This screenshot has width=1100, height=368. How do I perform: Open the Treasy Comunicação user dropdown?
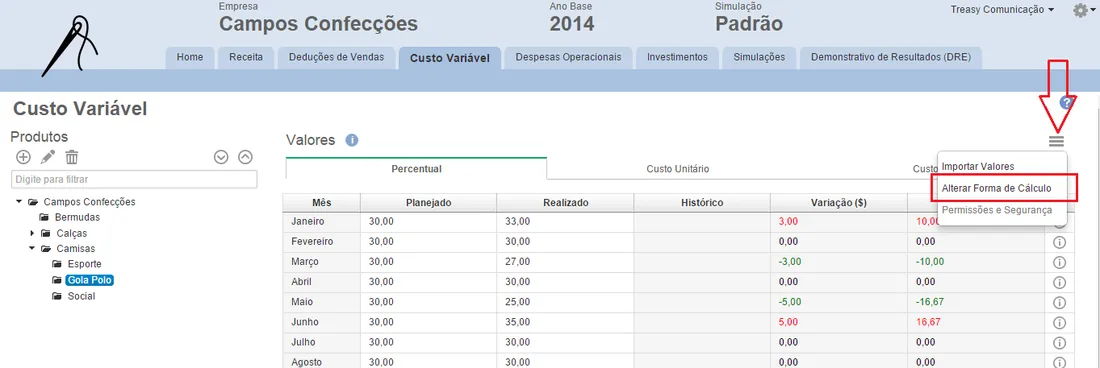[x=1002, y=10]
